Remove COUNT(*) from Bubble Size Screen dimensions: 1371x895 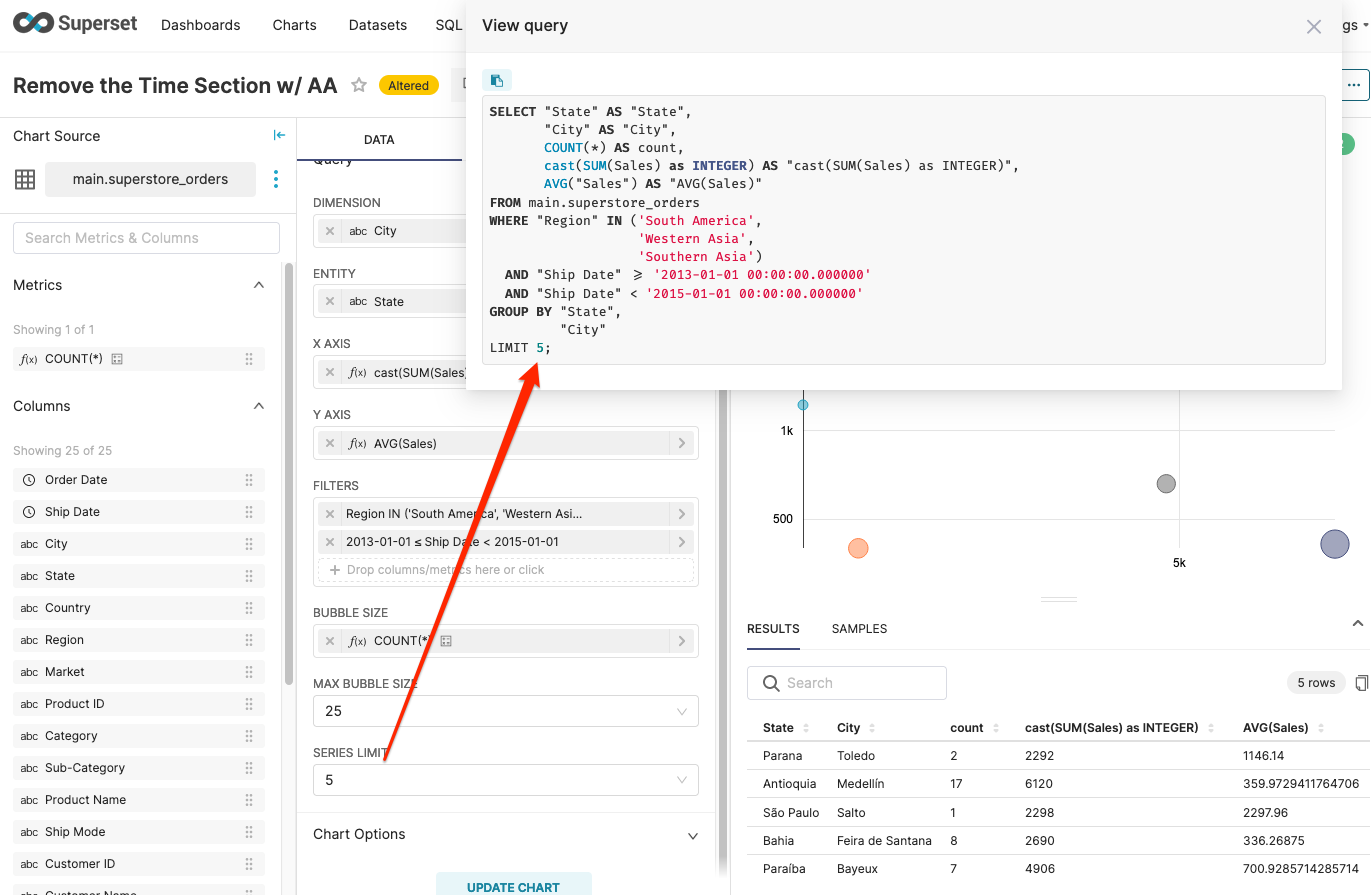pyautogui.click(x=330, y=641)
